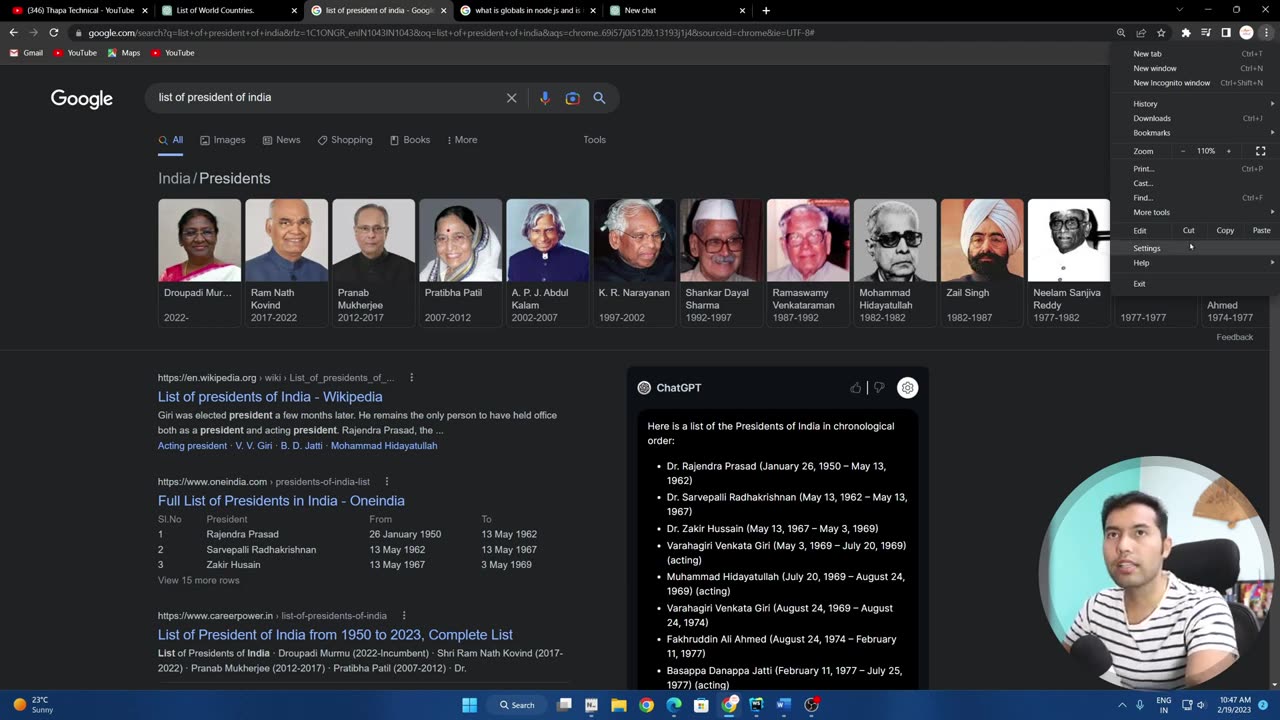Click the Google logo
Image resolution: width=1280 pixels, height=720 pixels.
pos(82,99)
